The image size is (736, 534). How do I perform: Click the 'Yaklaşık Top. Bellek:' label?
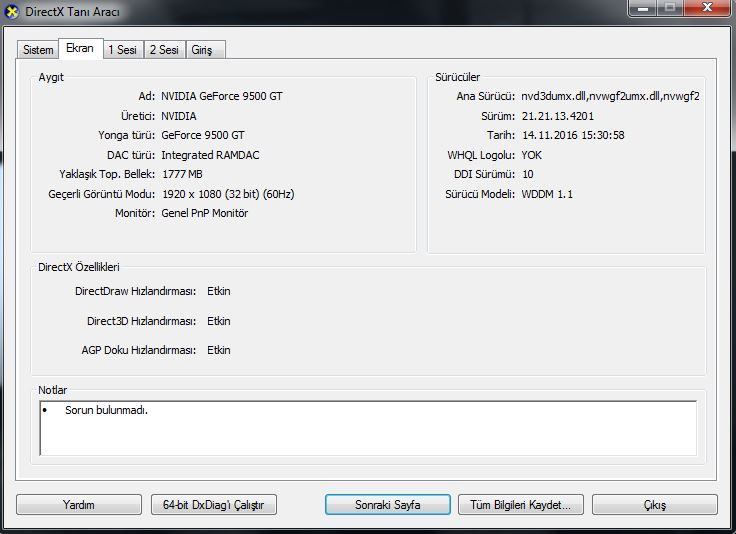click(x=107, y=174)
